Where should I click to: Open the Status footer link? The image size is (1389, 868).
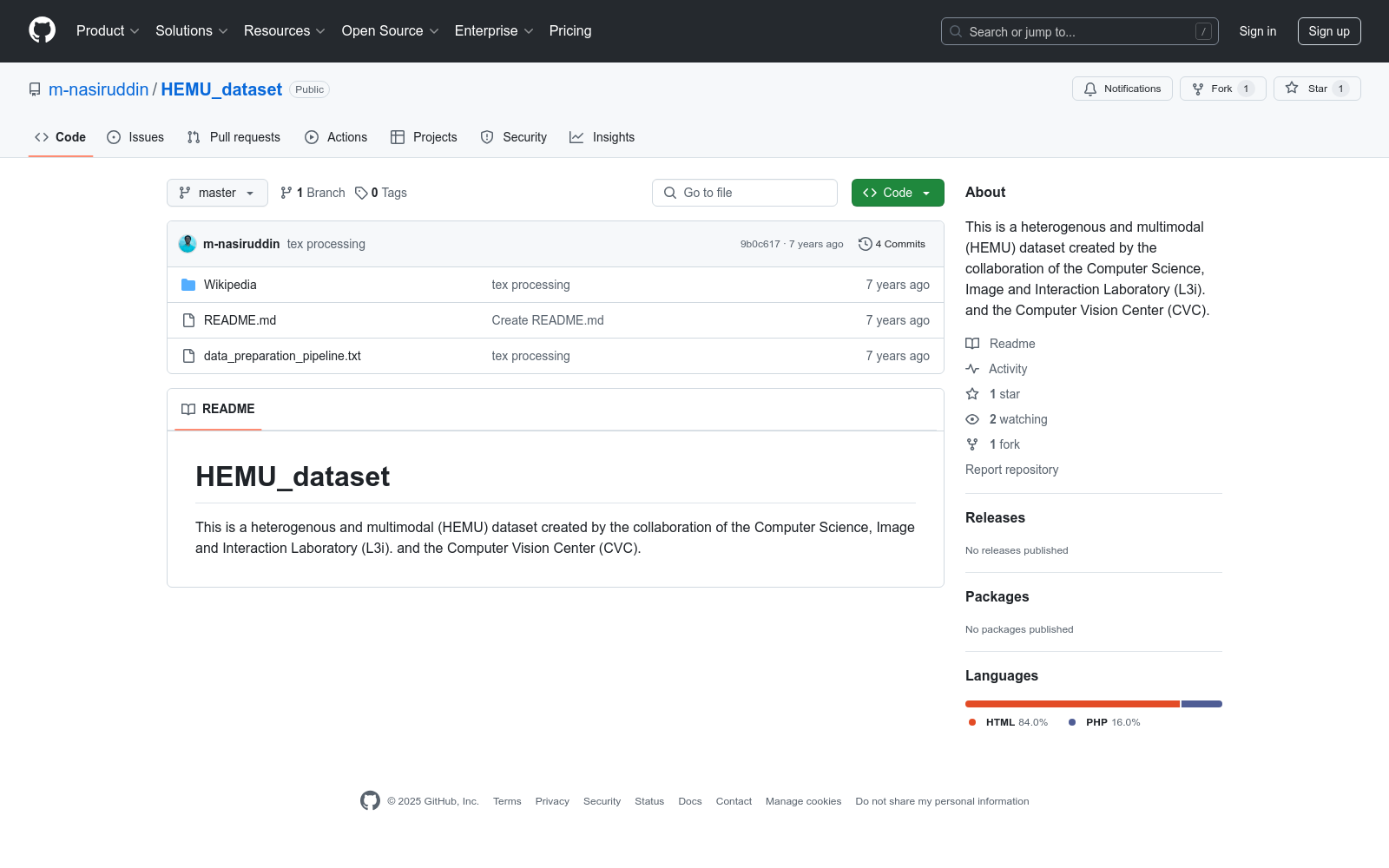click(649, 801)
